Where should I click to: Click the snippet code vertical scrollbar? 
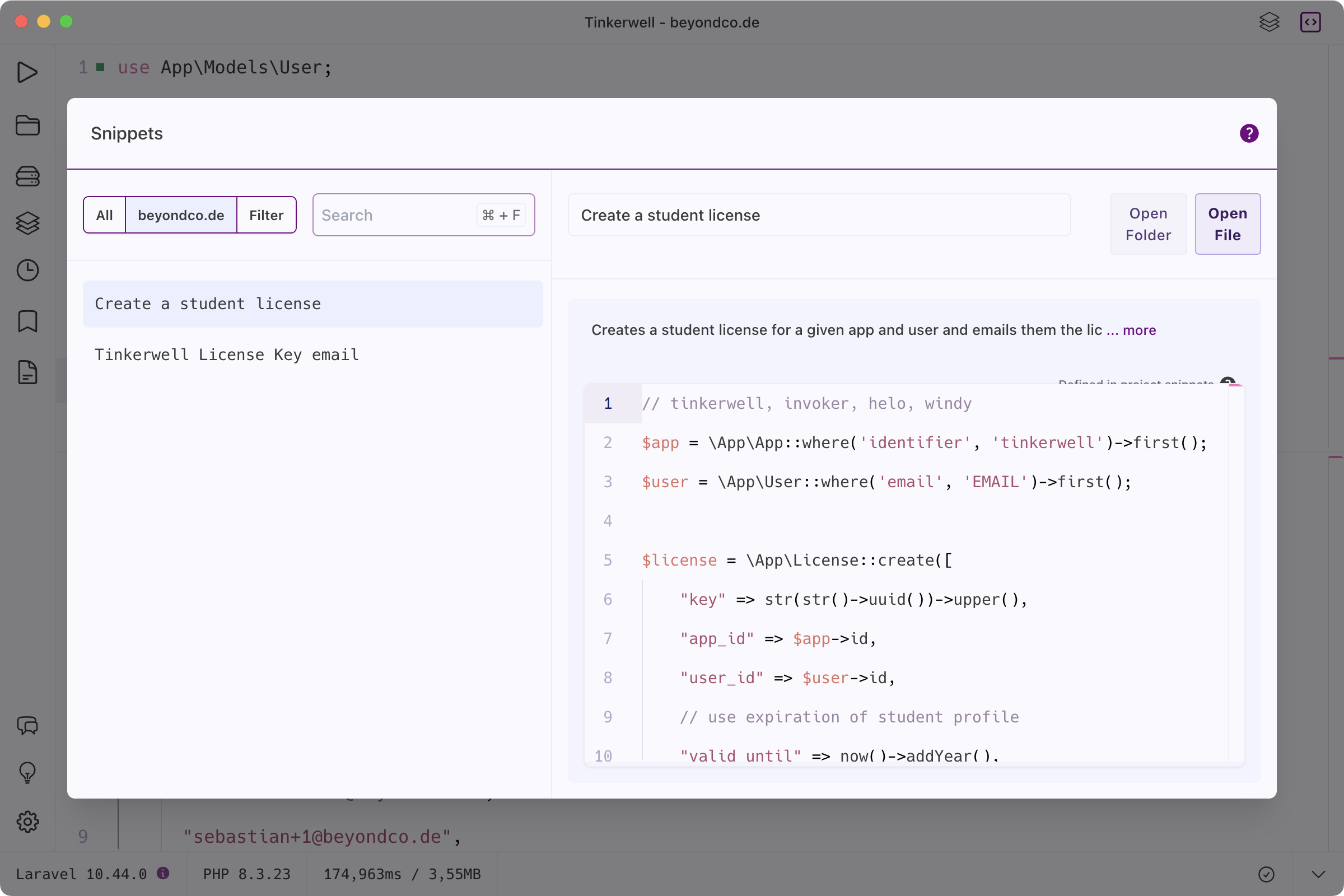click(1235, 573)
